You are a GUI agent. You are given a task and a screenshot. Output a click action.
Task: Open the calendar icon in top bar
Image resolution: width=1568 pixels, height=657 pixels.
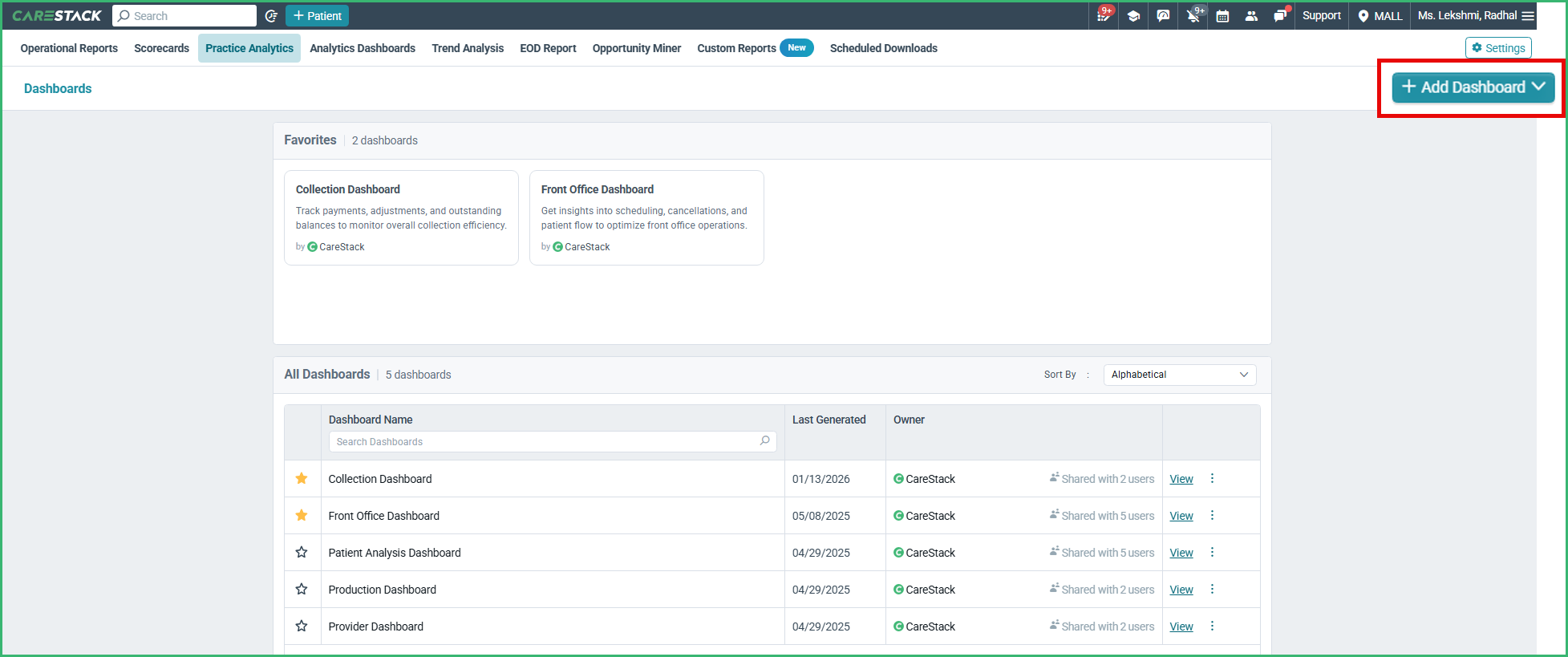[x=1222, y=16]
